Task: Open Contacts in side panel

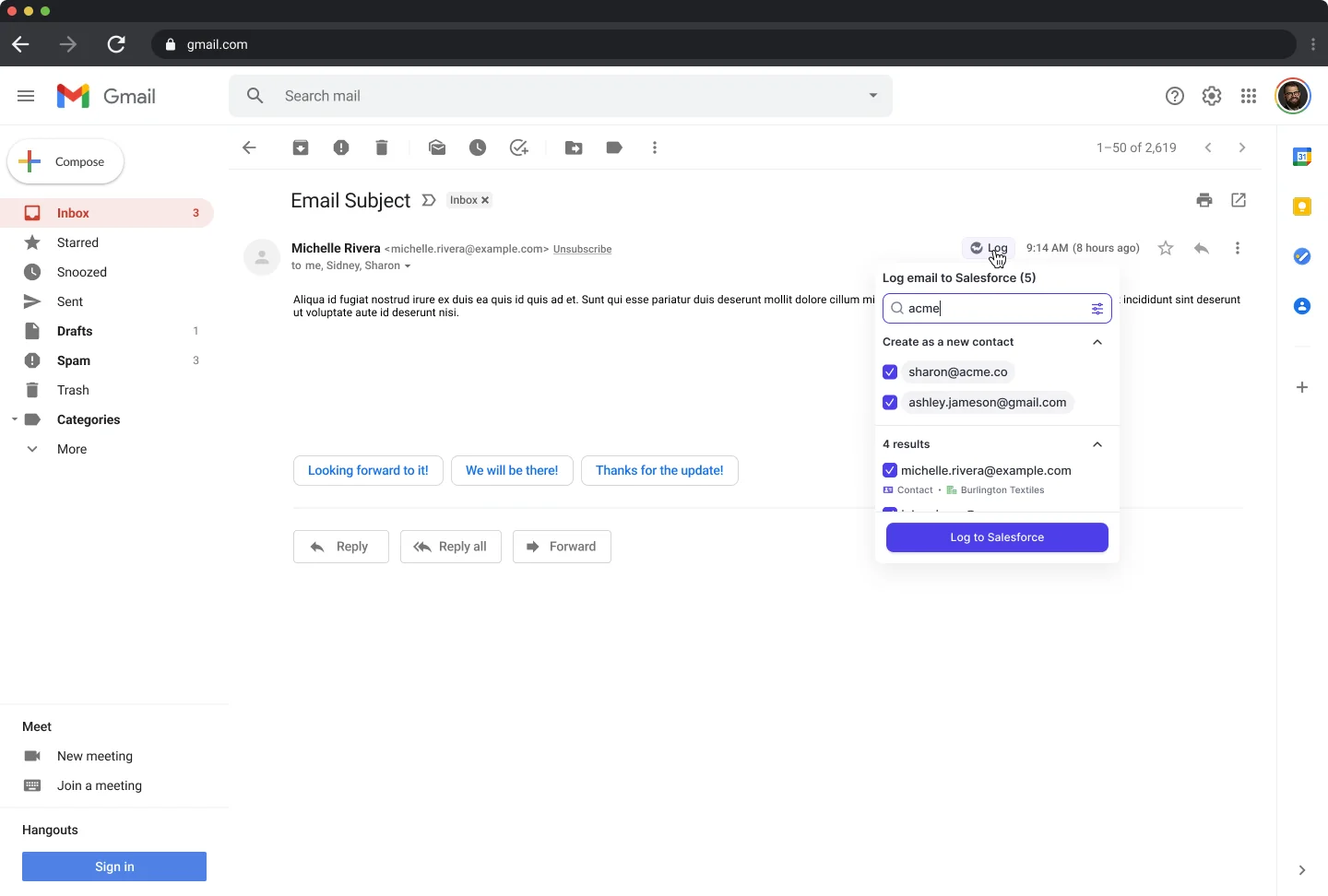Action: coord(1302,306)
